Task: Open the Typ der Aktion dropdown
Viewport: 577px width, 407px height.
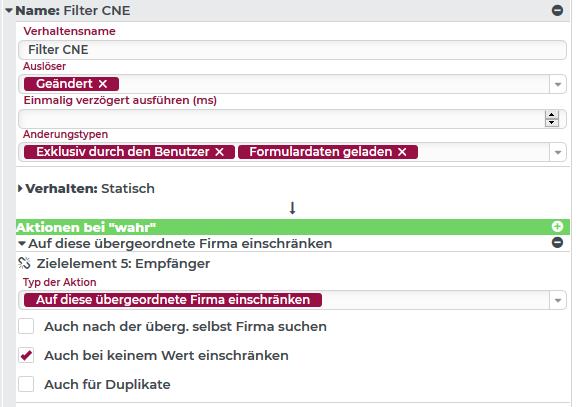Action: (558, 300)
